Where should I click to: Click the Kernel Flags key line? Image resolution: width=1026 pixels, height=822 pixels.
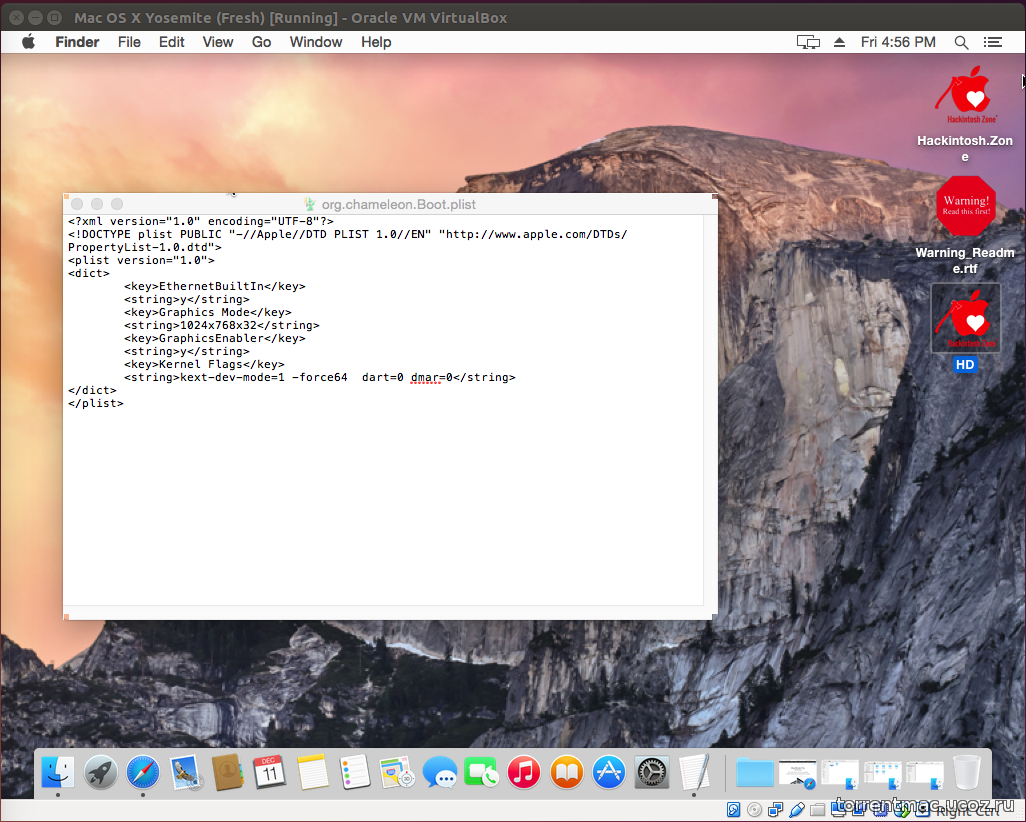pyautogui.click(x=204, y=365)
